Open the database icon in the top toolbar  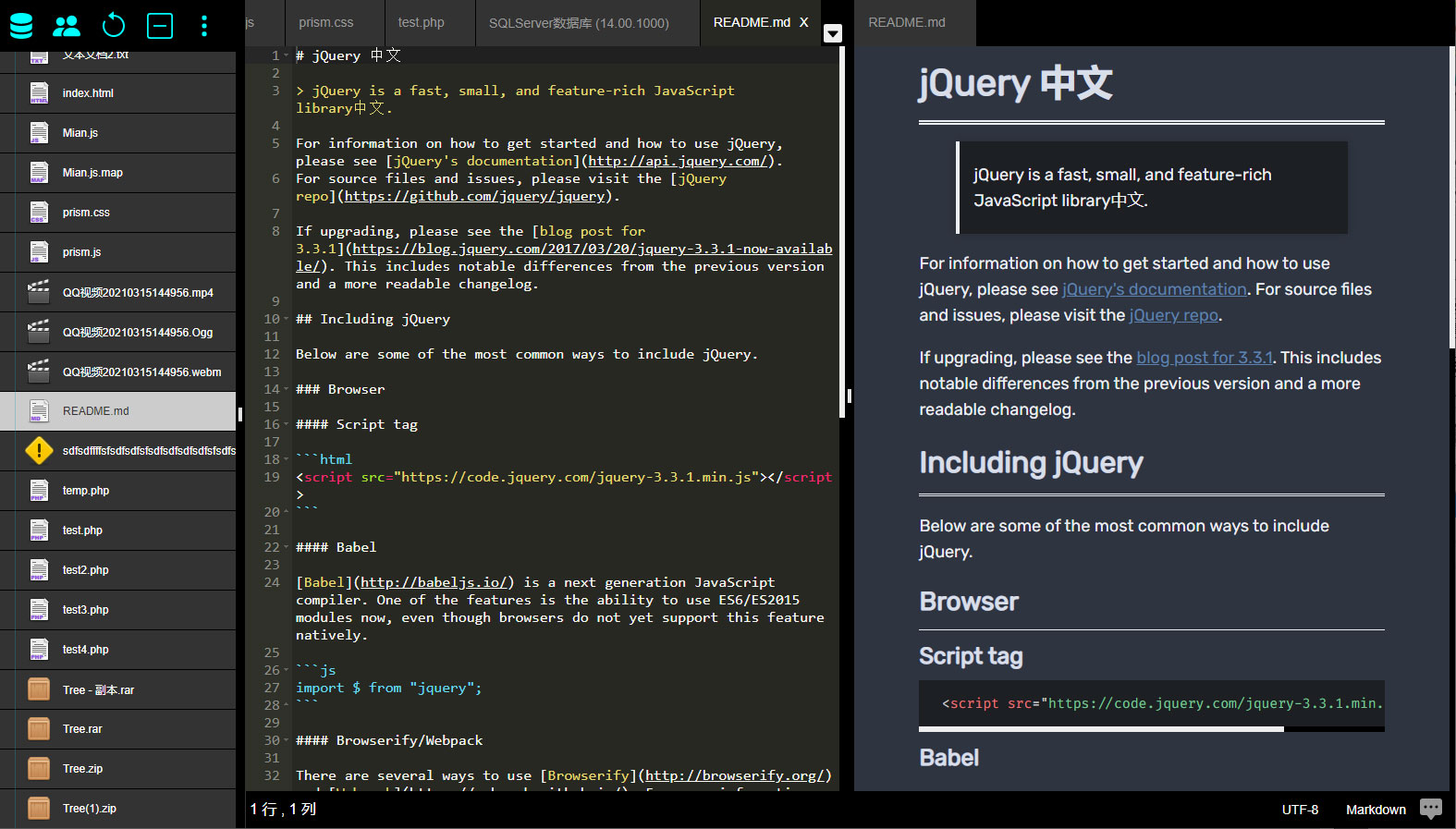(21, 25)
